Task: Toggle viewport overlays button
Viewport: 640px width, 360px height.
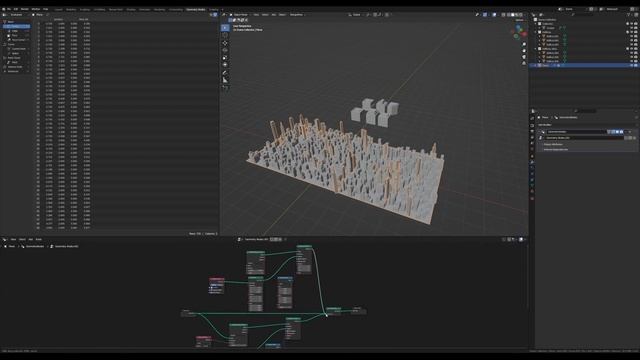Action: click(494, 15)
